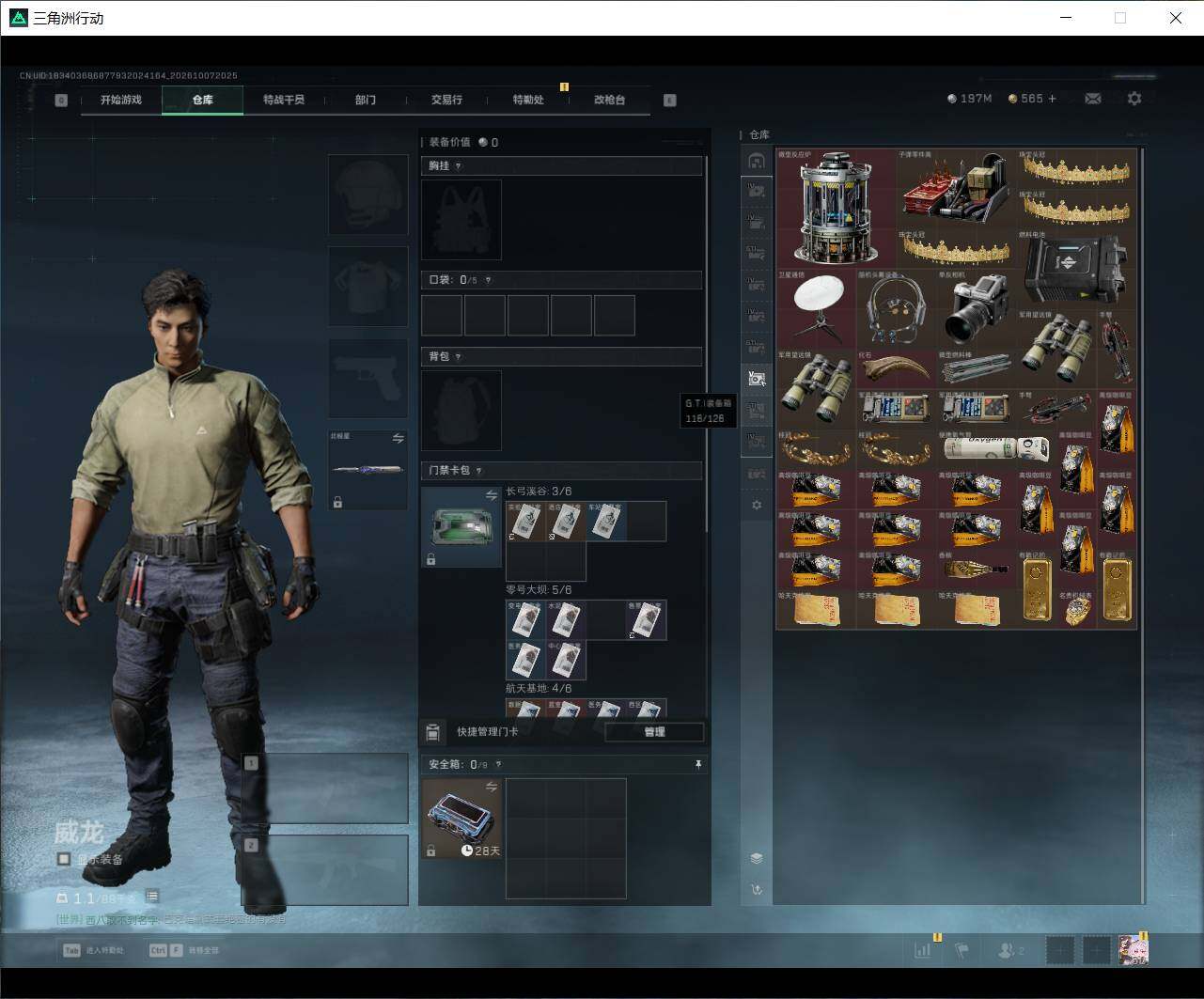Switch to the 特战干员 tab
Viewport: 1204px width, 999px height.
tap(284, 100)
